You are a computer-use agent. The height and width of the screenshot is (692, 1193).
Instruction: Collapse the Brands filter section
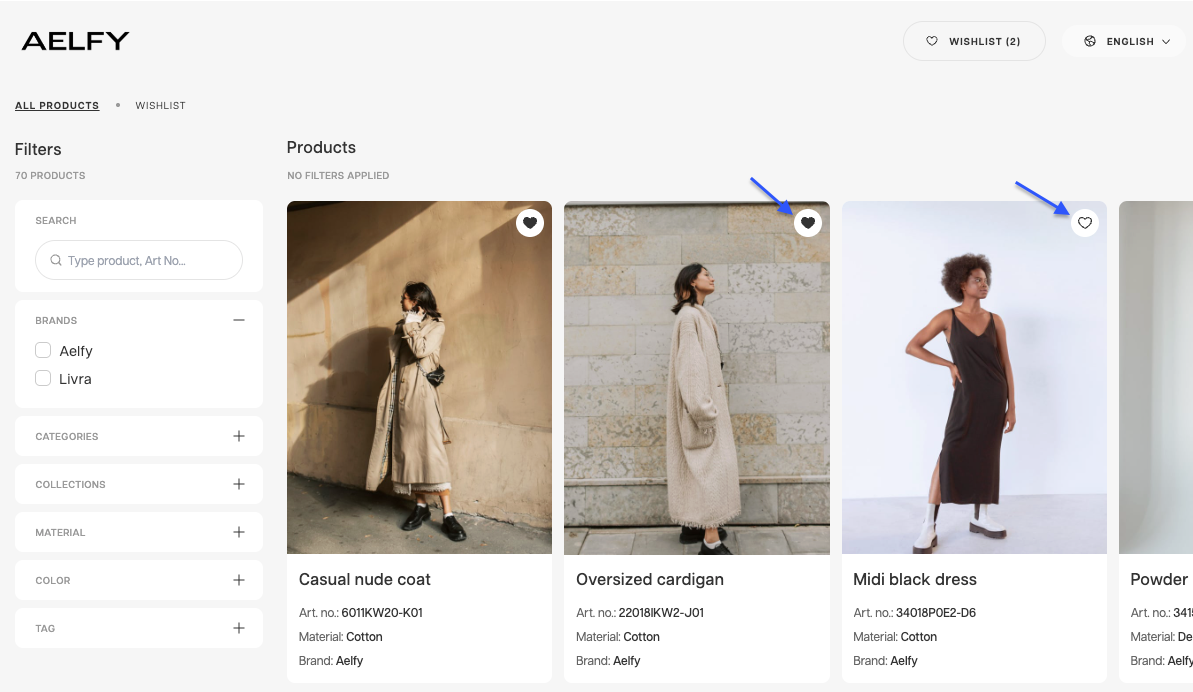coord(238,321)
